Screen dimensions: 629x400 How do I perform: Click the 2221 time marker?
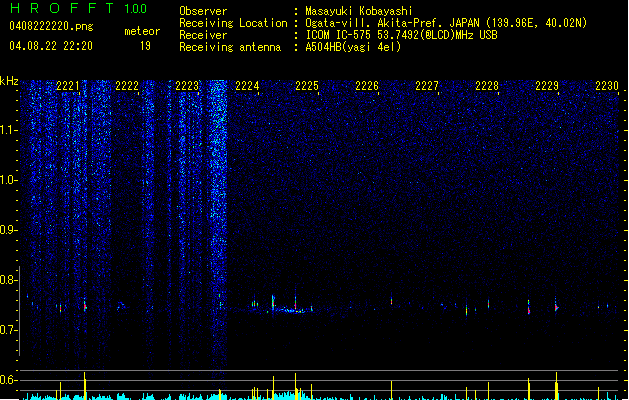(x=67, y=86)
